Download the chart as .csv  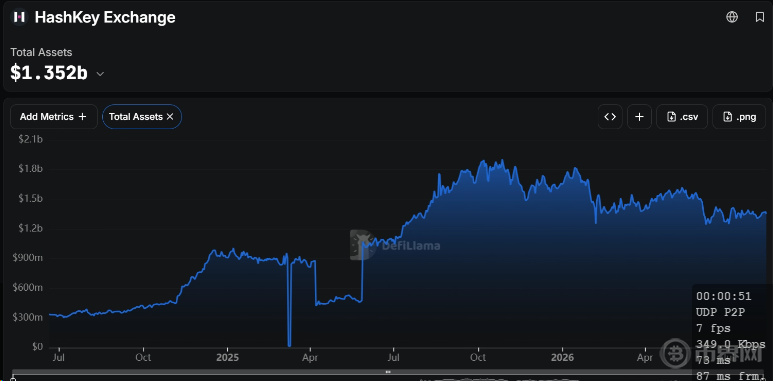point(682,117)
